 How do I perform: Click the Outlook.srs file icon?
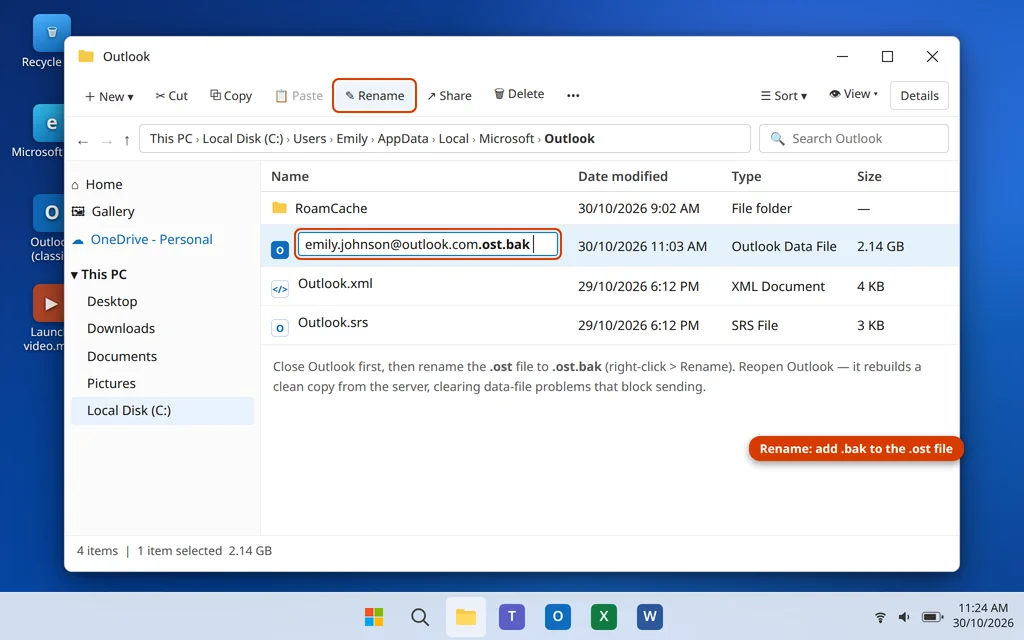tap(280, 328)
